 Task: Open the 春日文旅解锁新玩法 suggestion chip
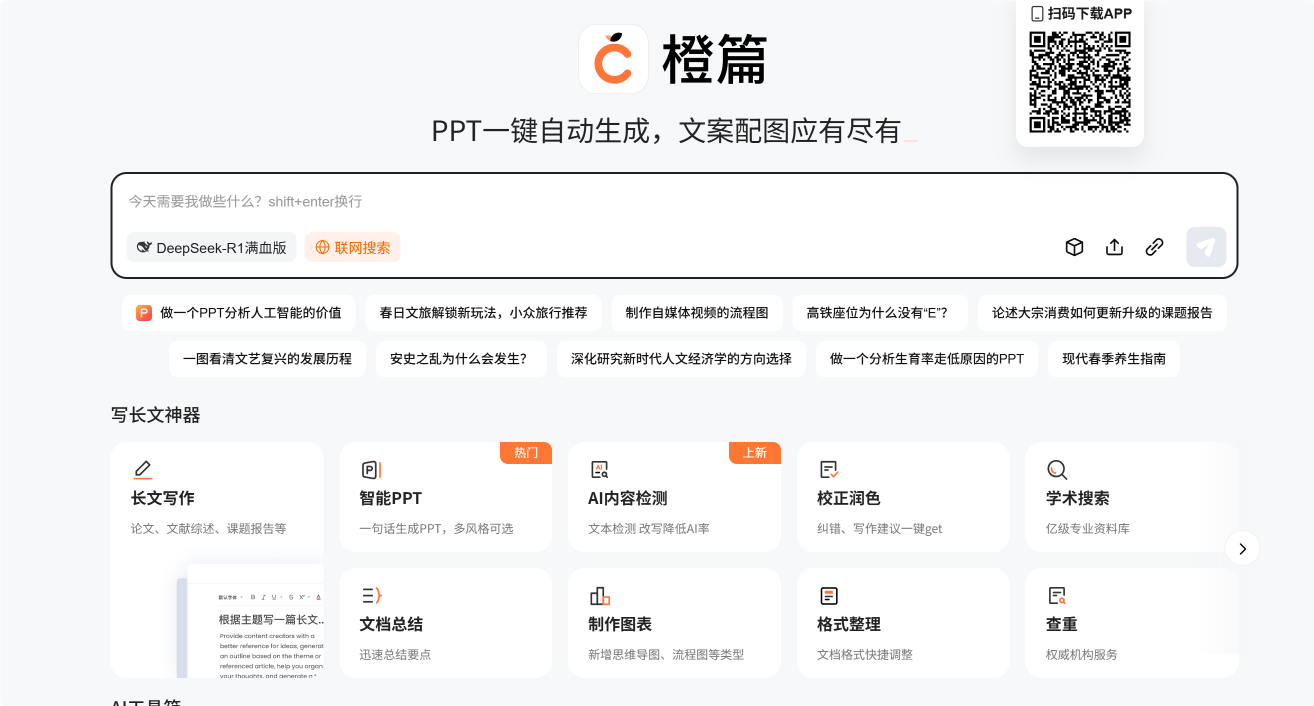click(x=483, y=313)
